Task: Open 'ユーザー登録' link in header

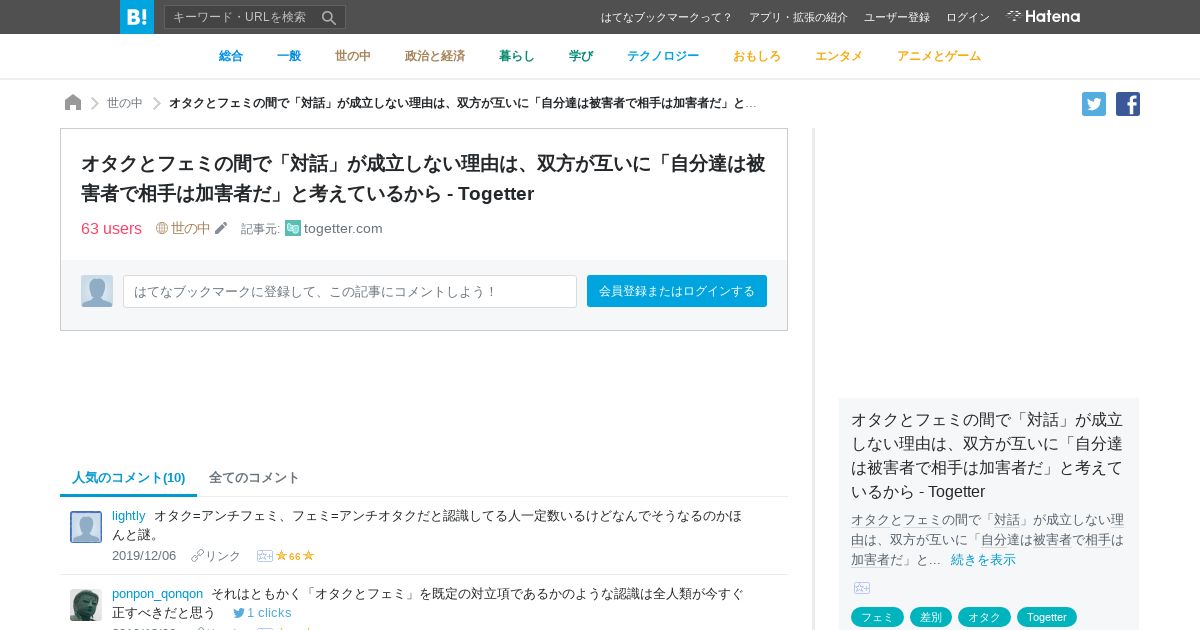Action: pos(897,17)
